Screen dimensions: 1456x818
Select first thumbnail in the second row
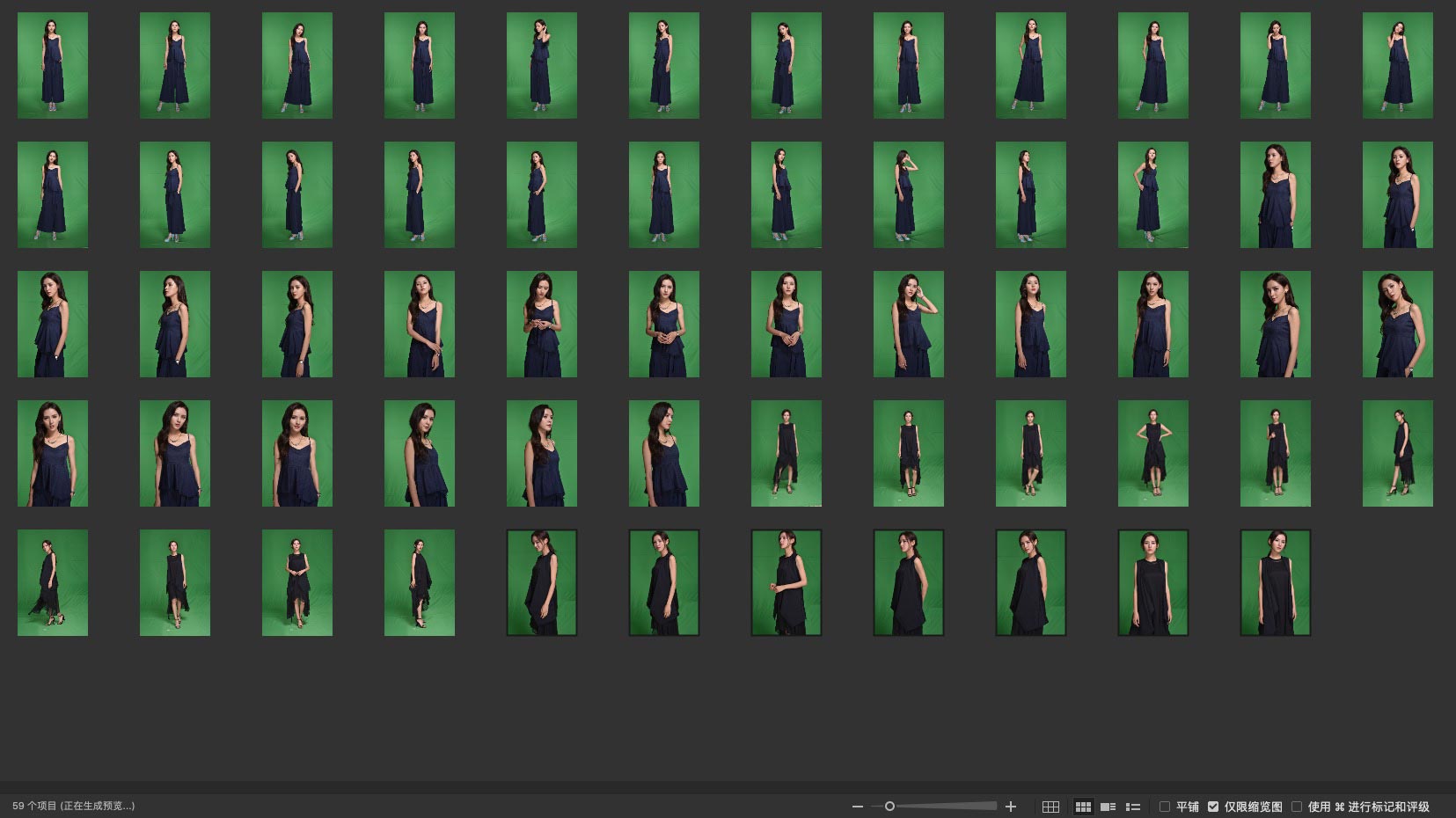point(53,194)
